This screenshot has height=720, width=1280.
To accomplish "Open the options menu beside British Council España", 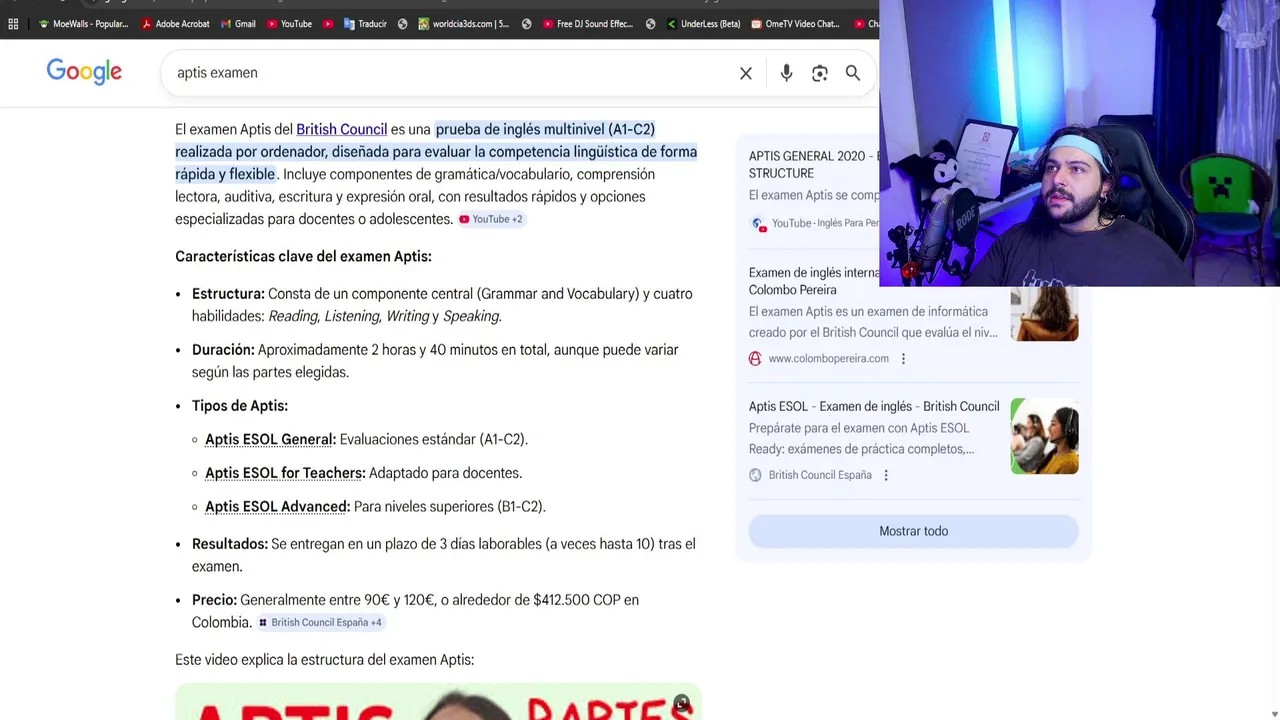I will [x=886, y=475].
